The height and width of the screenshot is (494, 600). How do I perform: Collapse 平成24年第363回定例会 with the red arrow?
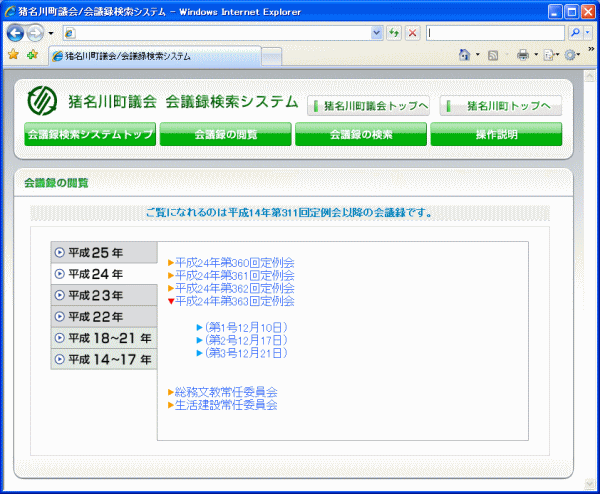coord(171,301)
